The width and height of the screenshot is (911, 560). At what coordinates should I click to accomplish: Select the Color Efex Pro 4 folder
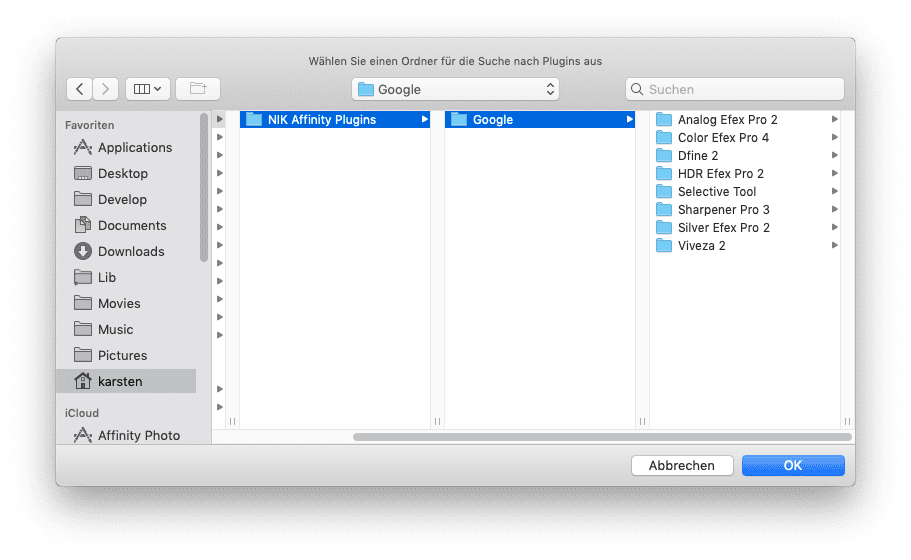[746, 138]
